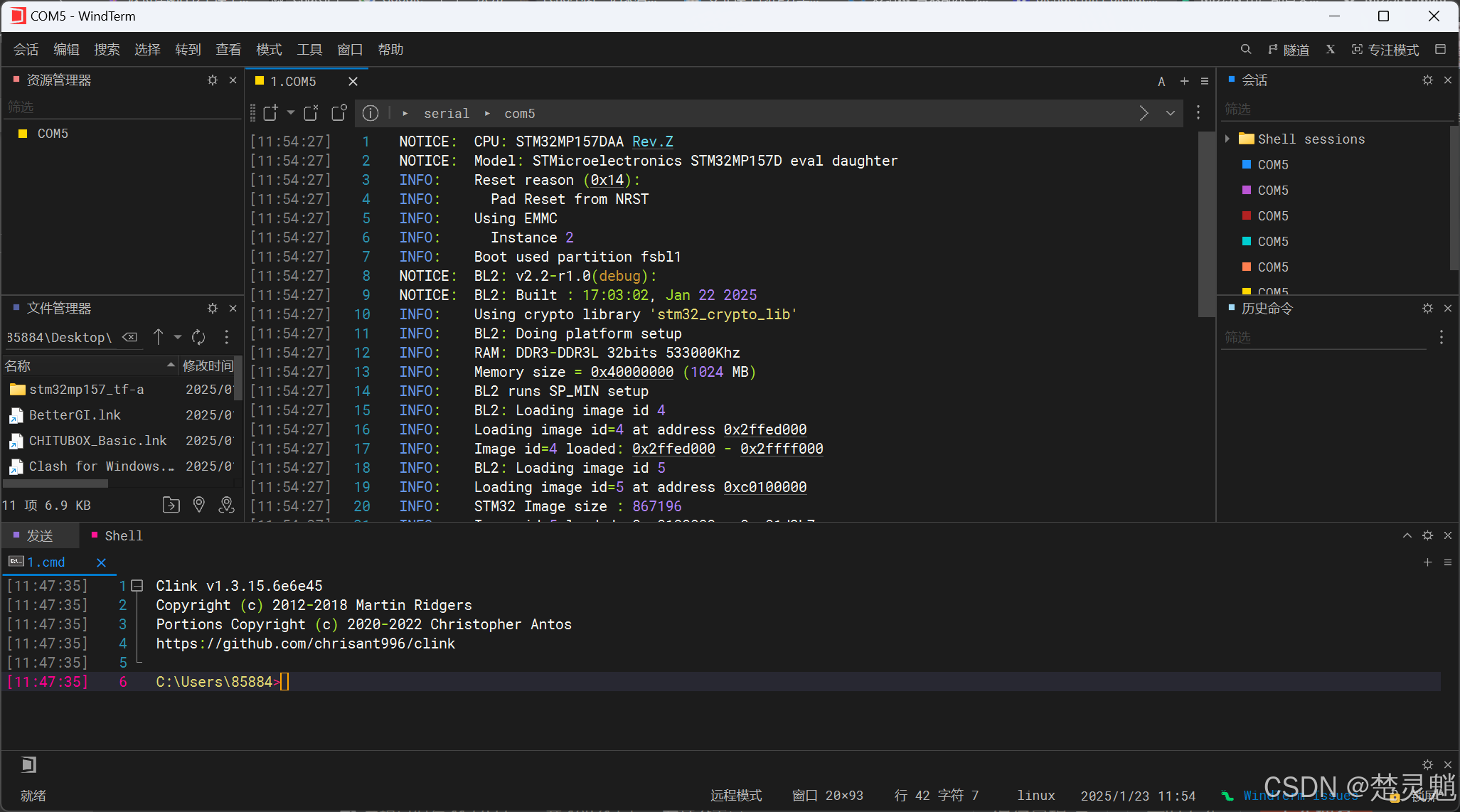Viewport: 1460px width, 812px height.
Task: Open dropdown arrow next to new session
Action: click(290, 113)
